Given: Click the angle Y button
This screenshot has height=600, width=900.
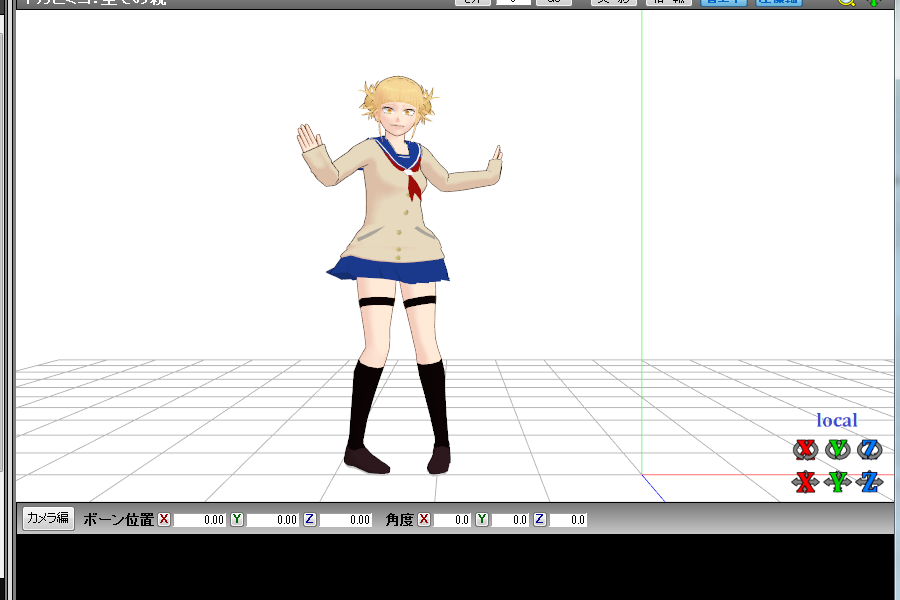Looking at the screenshot, I should click(x=482, y=519).
